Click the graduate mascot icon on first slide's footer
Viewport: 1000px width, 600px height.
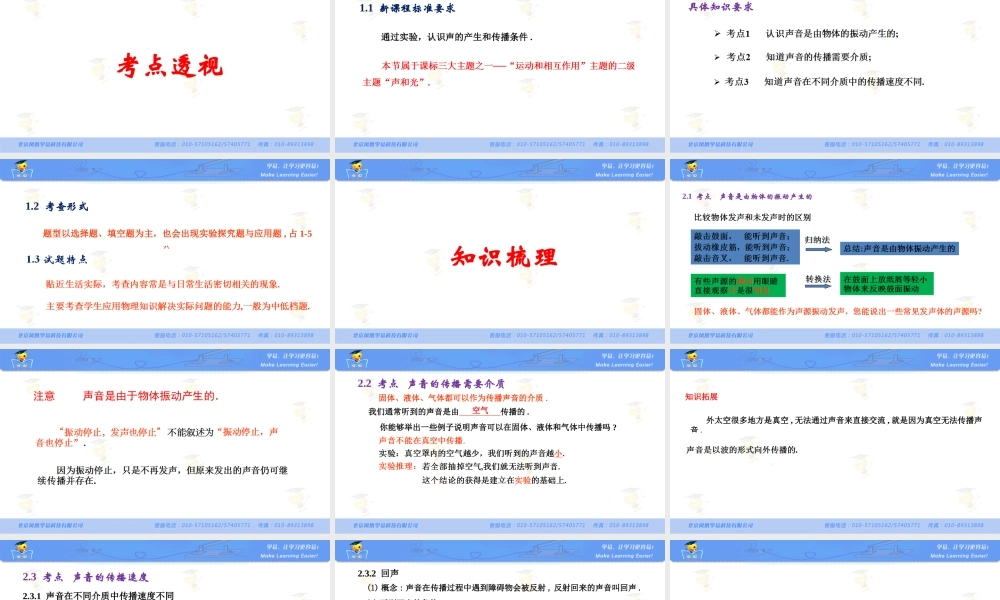[22, 168]
